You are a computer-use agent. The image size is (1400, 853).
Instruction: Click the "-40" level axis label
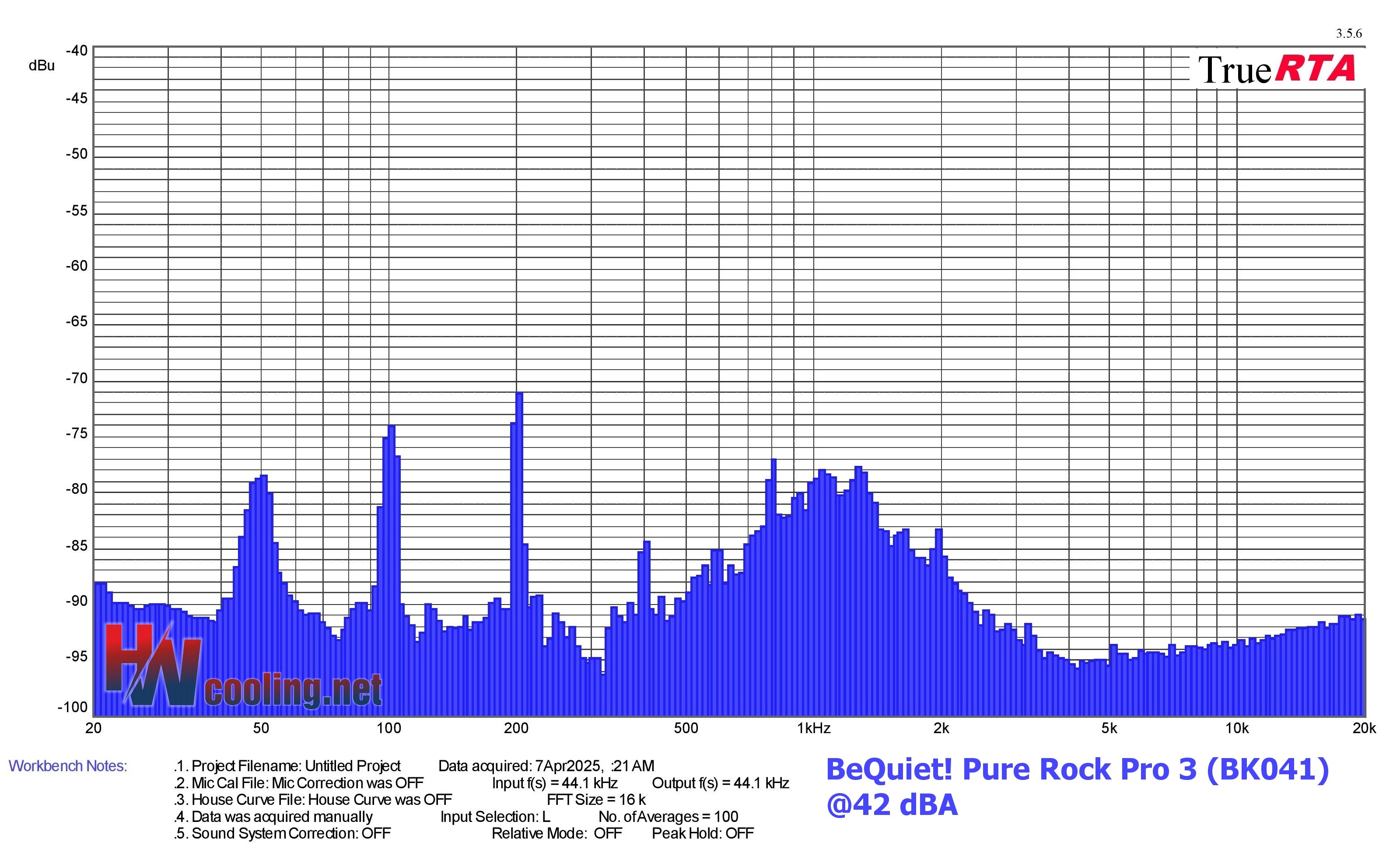[77, 51]
